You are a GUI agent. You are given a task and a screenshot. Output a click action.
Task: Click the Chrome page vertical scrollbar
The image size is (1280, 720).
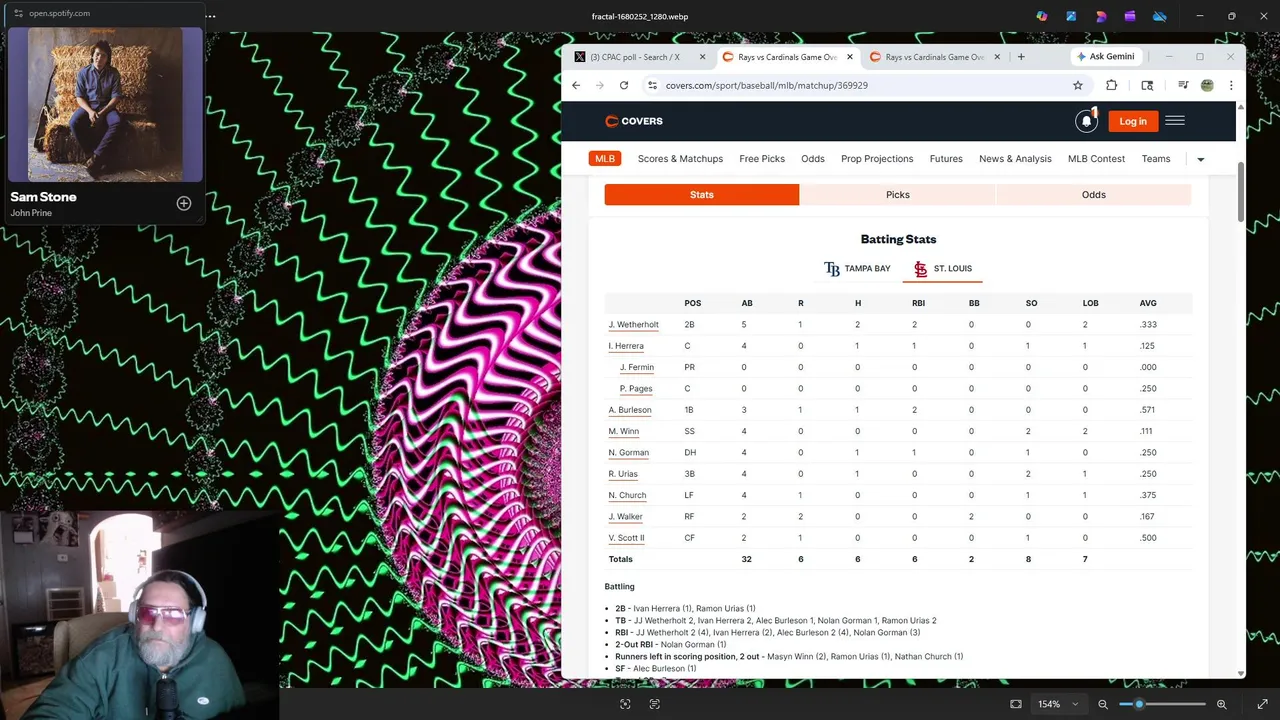pyautogui.click(x=1241, y=192)
